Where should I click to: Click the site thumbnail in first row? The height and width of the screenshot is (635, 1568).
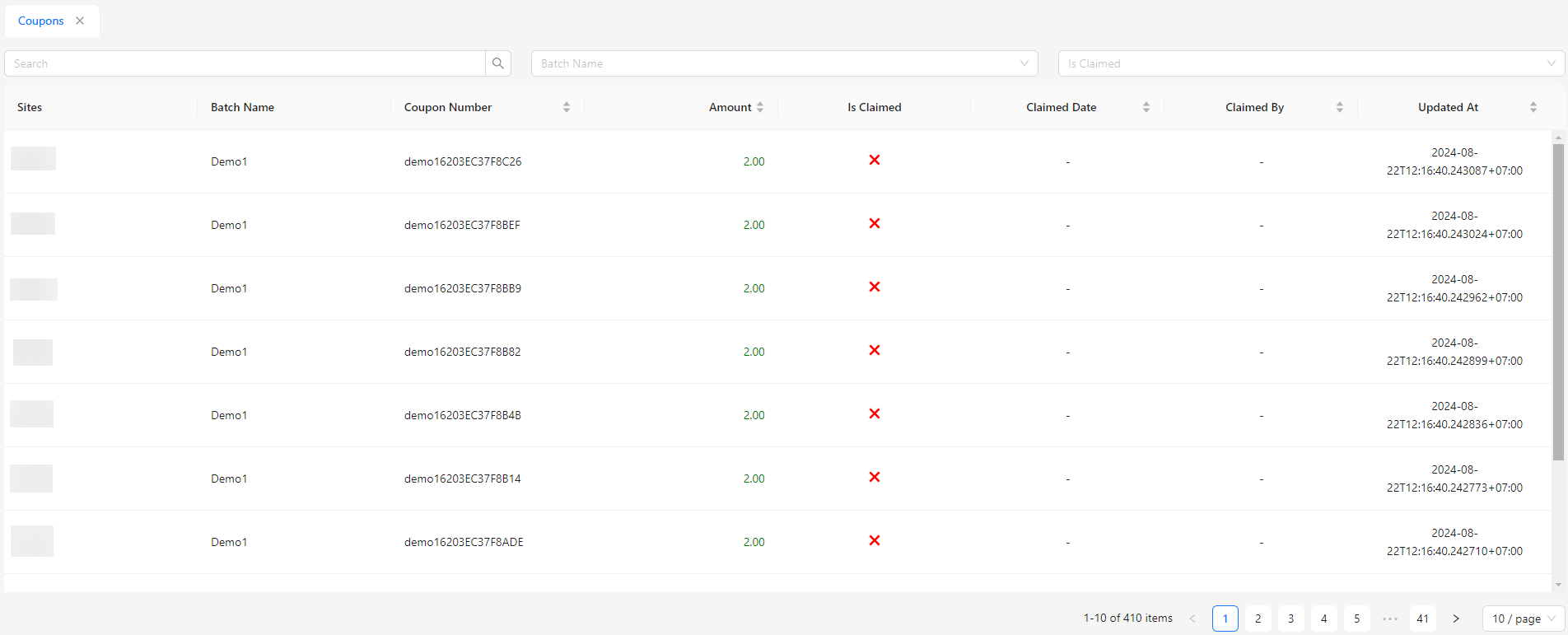pyautogui.click(x=33, y=158)
